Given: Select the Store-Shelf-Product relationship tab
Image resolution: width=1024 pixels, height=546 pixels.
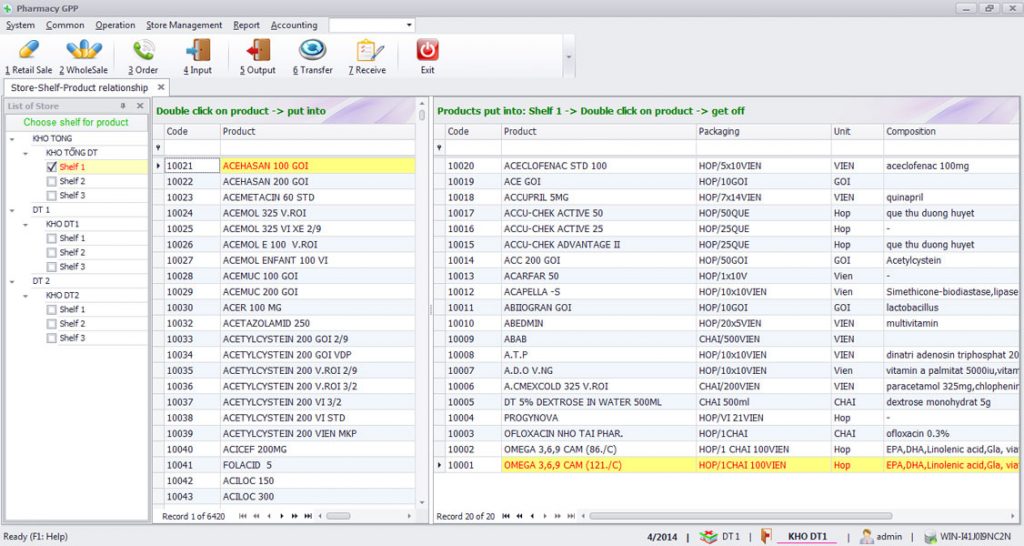Looking at the screenshot, I should point(79,88).
